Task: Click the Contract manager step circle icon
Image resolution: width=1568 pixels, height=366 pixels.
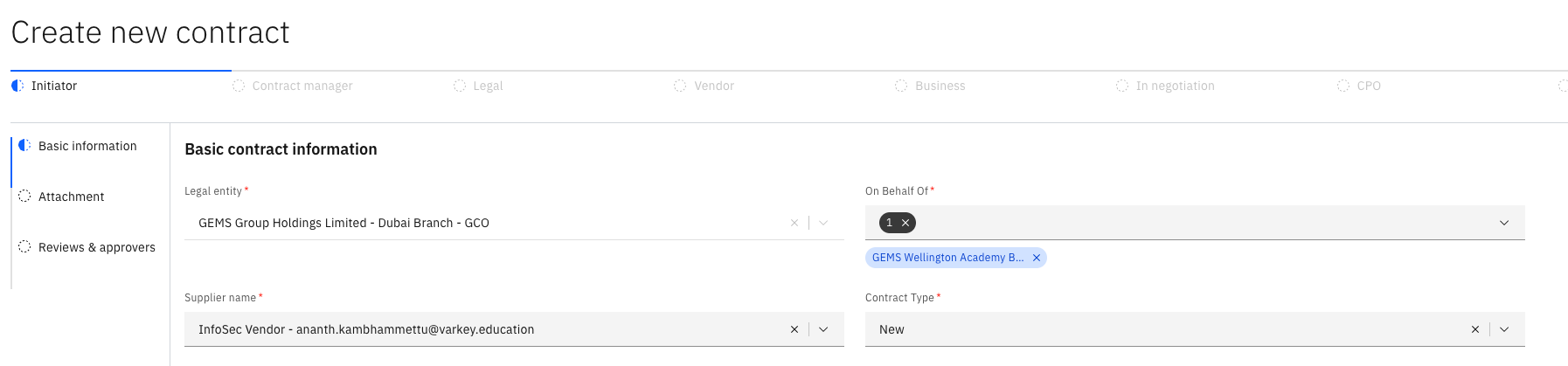Action: 239,86
